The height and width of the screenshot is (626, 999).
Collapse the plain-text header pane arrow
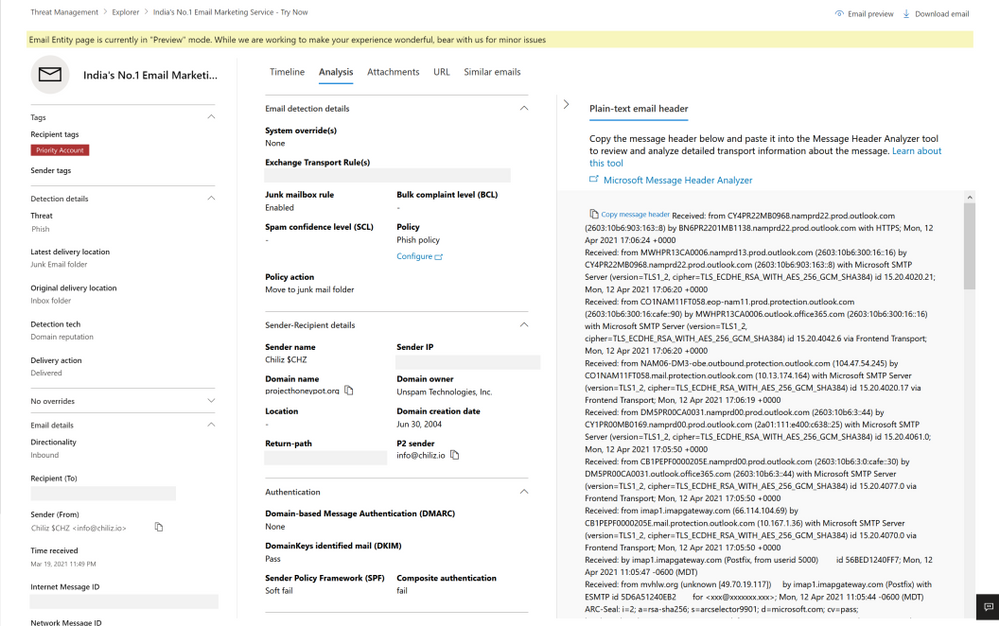click(x=566, y=104)
